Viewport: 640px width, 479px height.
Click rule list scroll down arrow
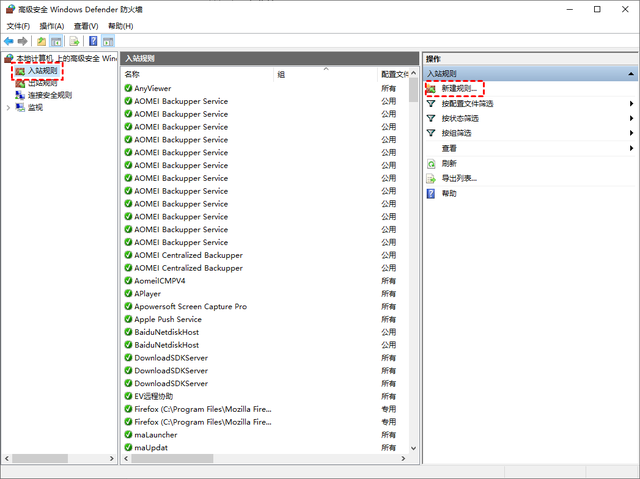coord(413,448)
